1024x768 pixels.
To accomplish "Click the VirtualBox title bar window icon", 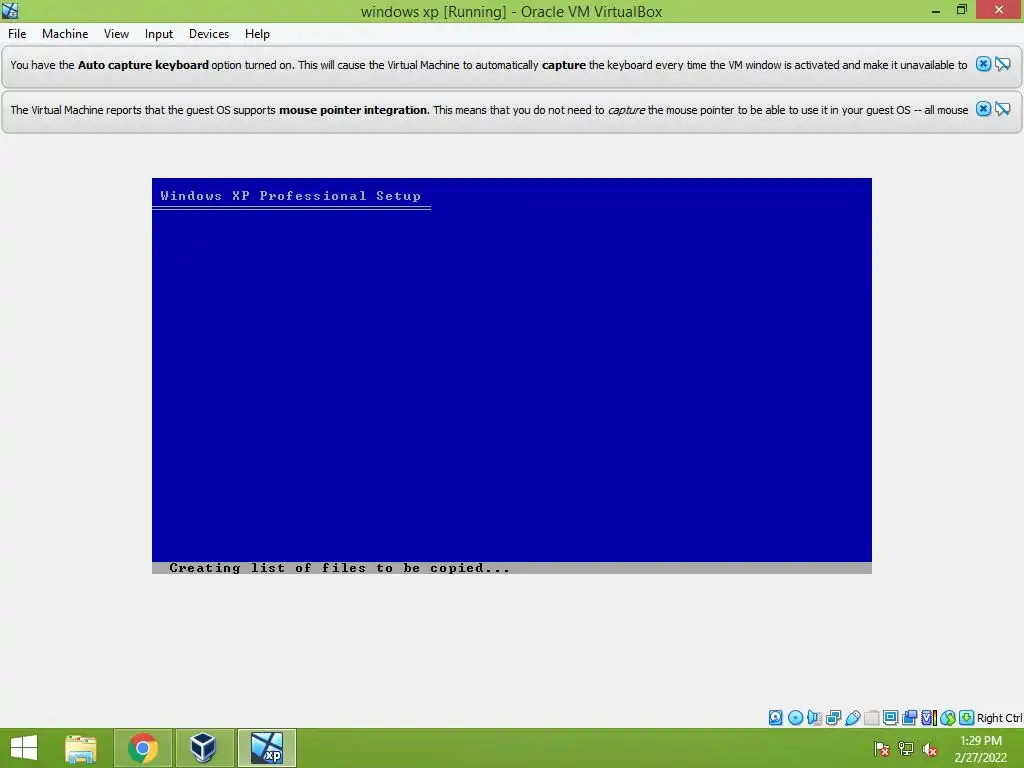I will 10,10.
